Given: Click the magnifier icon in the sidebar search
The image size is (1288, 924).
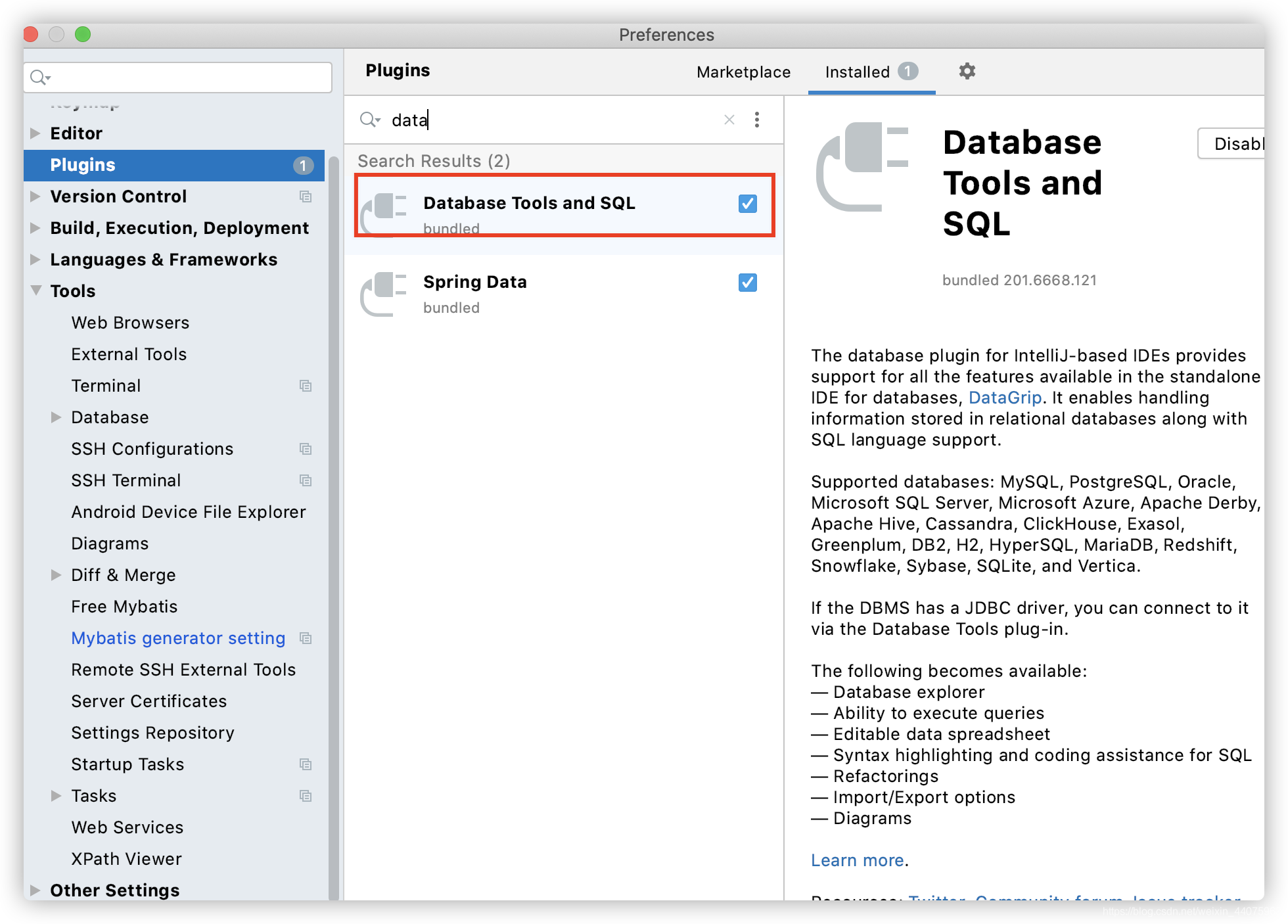Looking at the screenshot, I should [x=39, y=77].
